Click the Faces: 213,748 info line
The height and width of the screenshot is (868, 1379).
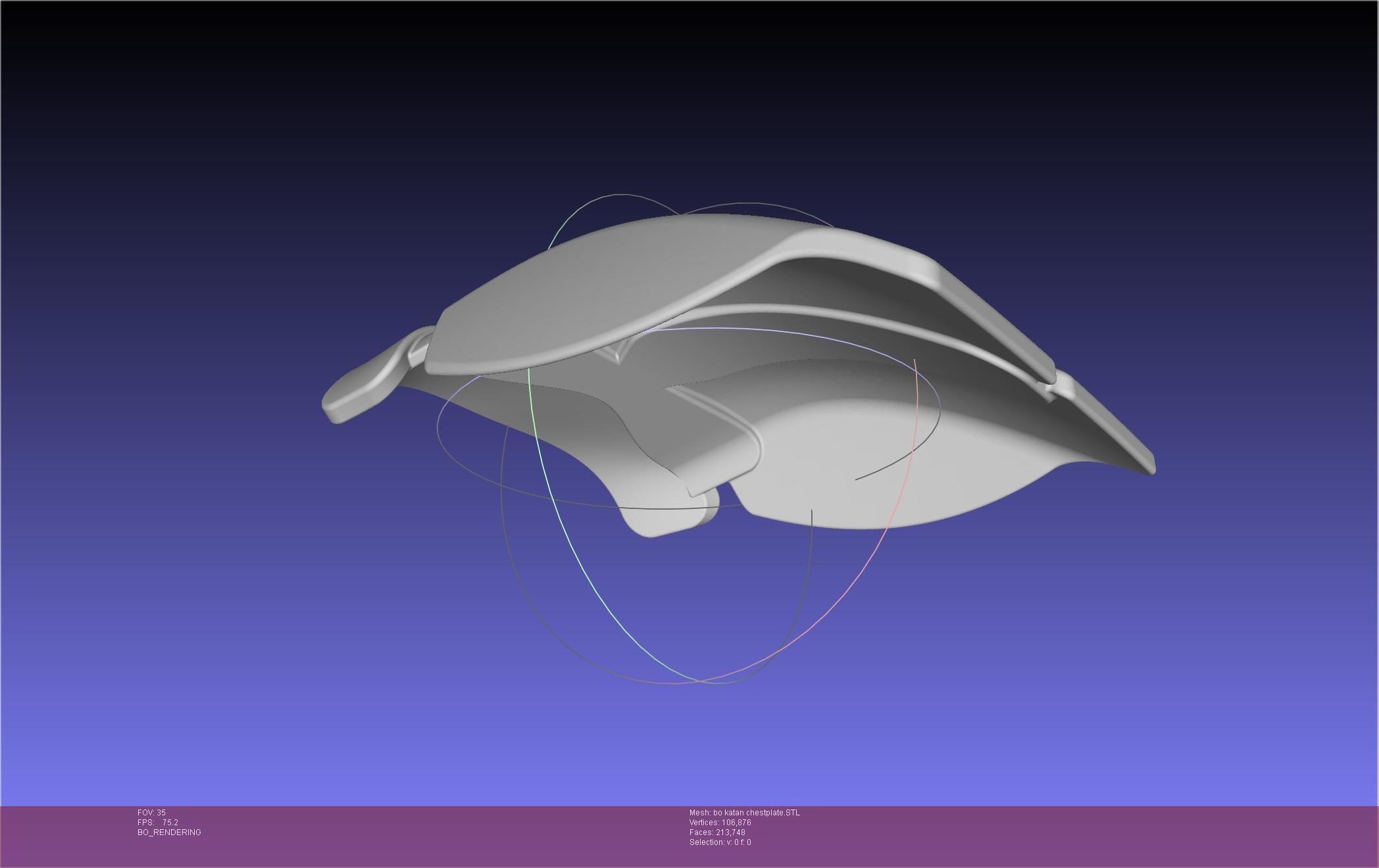click(717, 832)
